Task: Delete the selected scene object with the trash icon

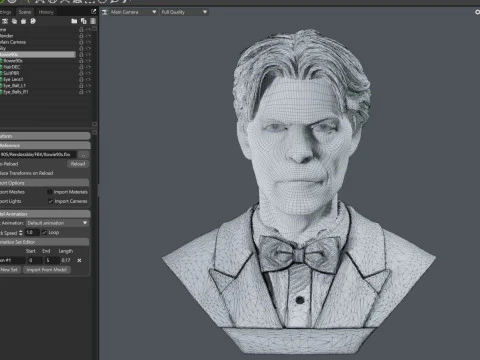Action: [x=93, y=21]
